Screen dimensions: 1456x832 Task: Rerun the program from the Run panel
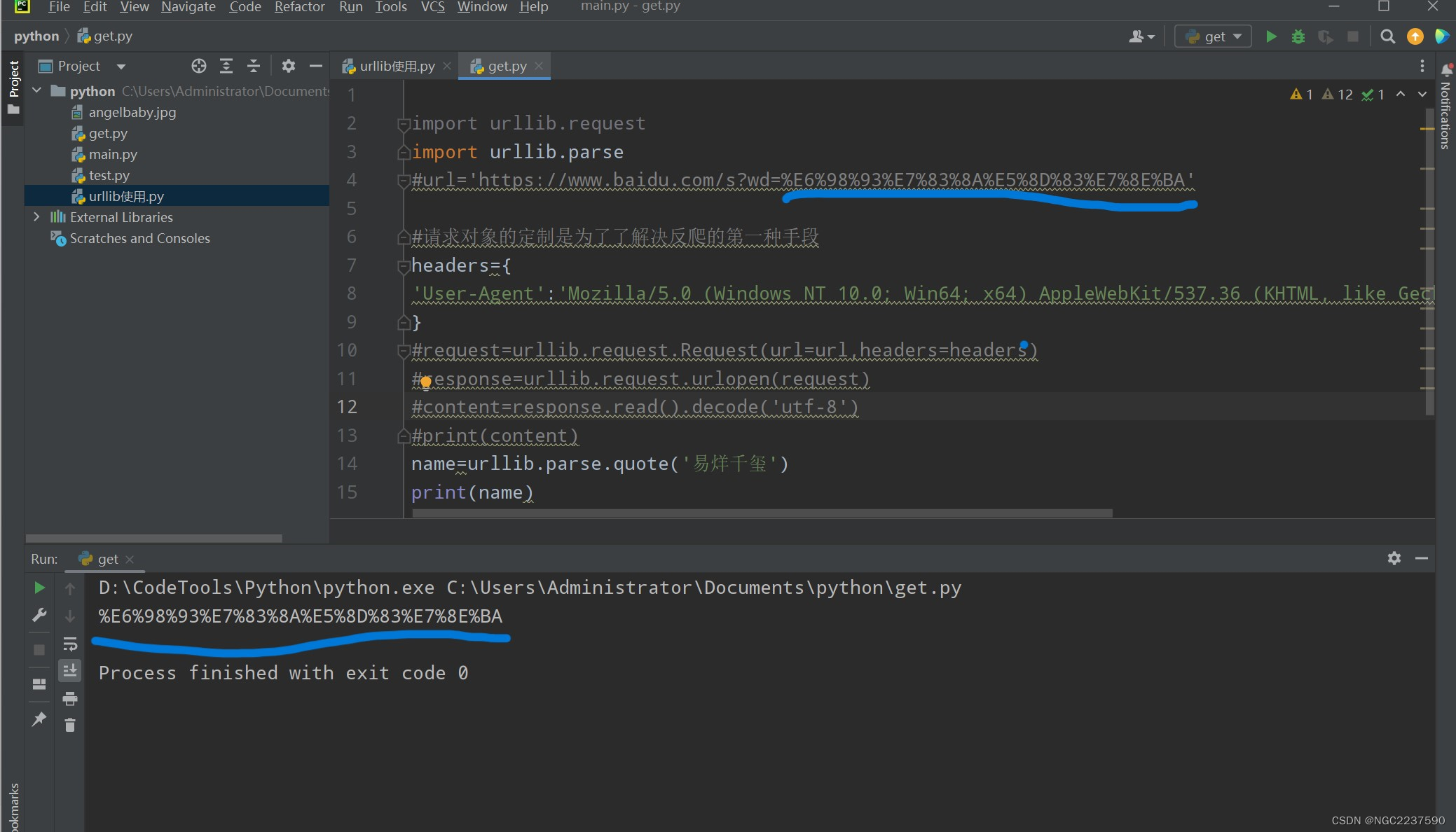click(39, 588)
